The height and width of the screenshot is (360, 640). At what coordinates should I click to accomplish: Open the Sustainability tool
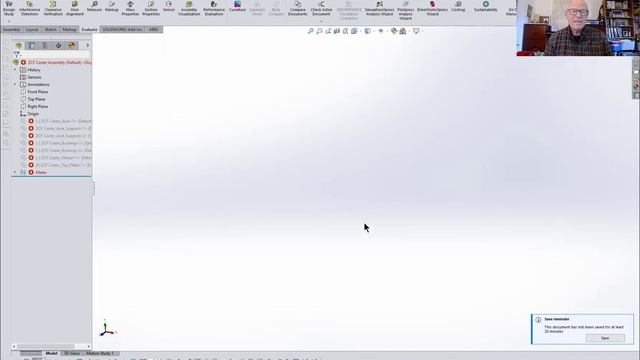point(486,7)
